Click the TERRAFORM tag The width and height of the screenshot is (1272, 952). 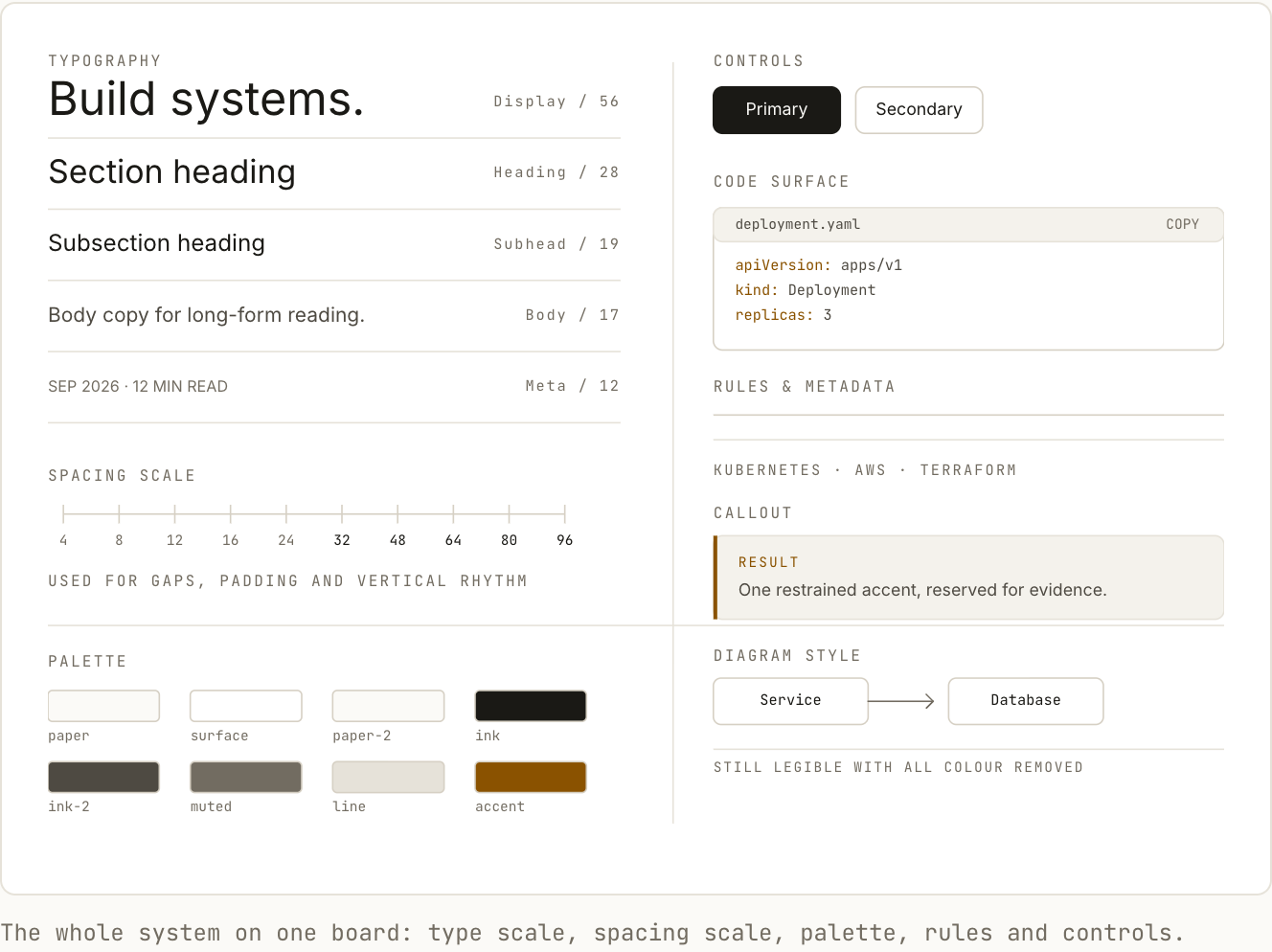point(968,470)
